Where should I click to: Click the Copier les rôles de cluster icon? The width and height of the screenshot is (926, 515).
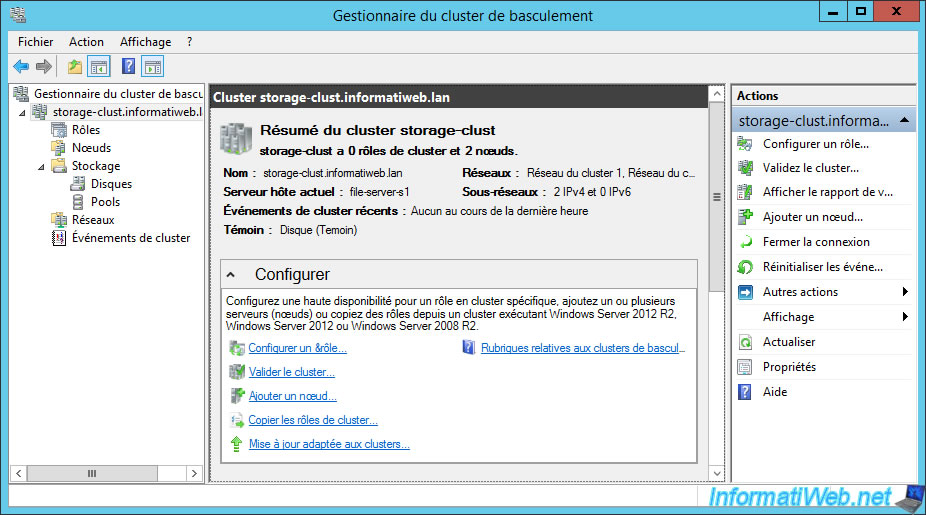click(237, 420)
